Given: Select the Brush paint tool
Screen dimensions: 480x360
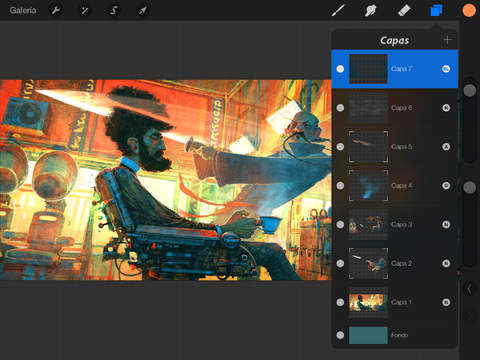Looking at the screenshot, I should coord(338,11).
